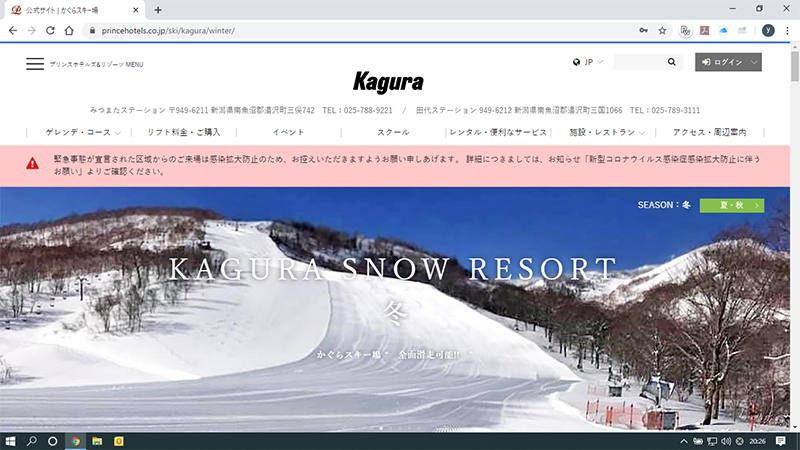The width and height of the screenshot is (800, 450).
Task: Reload the current page
Action: [50, 31]
